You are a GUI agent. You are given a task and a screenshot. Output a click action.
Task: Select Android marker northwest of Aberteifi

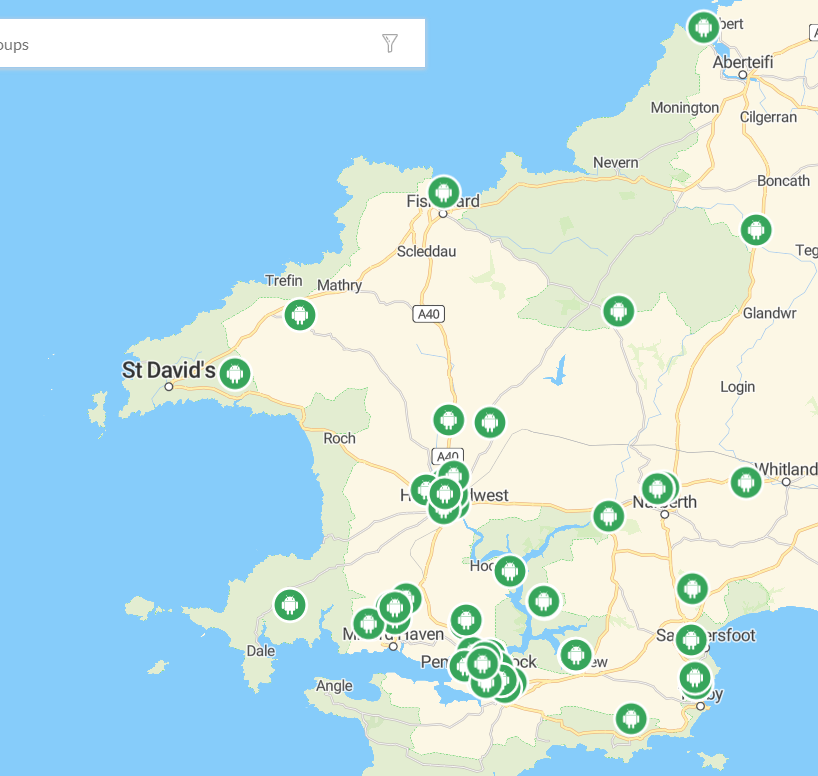click(x=703, y=27)
